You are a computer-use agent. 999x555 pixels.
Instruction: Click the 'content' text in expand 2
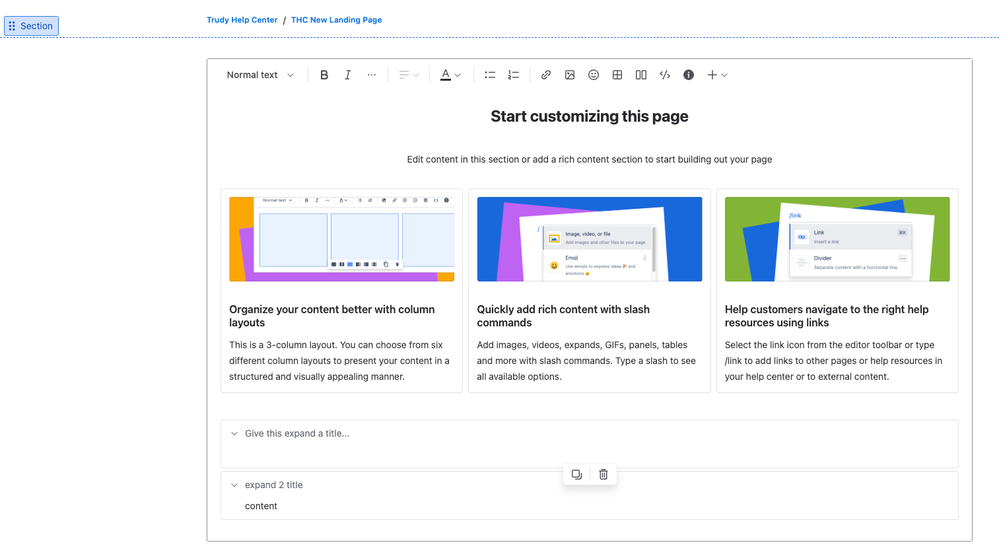click(x=261, y=506)
